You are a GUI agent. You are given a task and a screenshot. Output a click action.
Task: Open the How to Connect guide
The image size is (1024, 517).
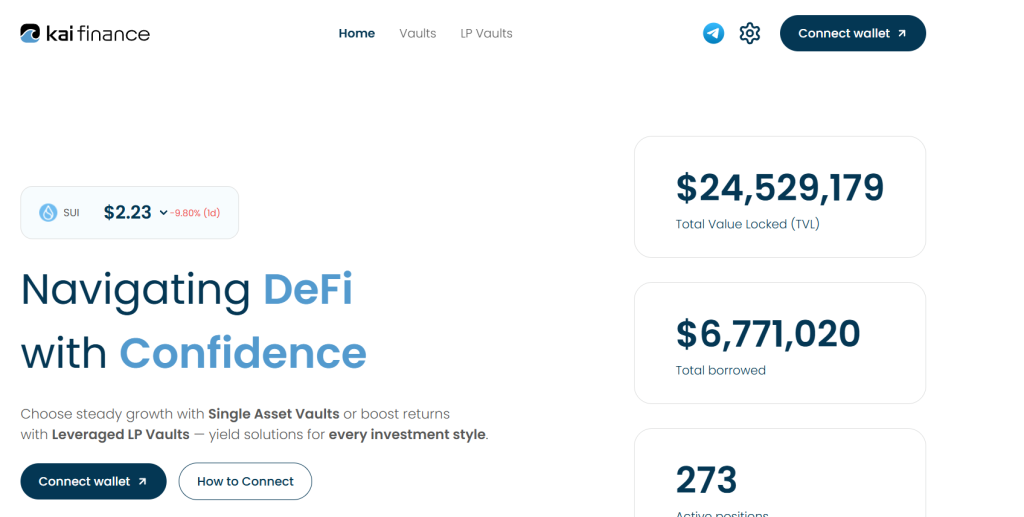point(245,481)
